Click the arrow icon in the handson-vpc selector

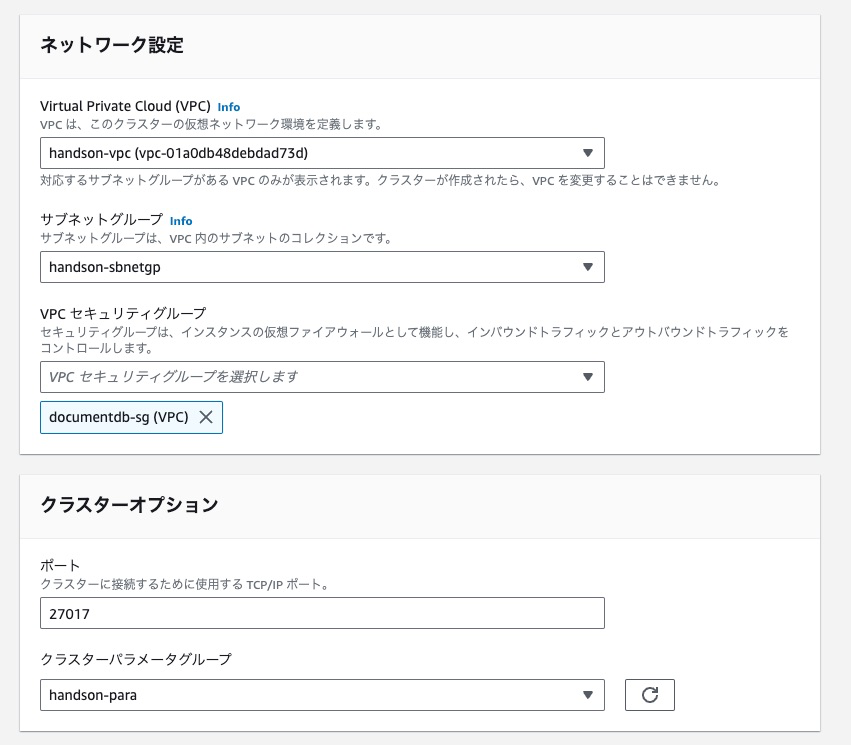point(587,153)
